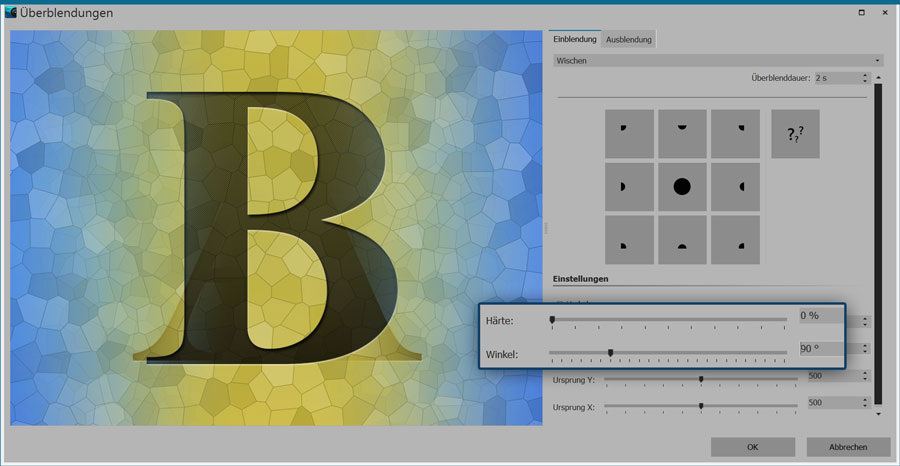Select the top-right corner wipe origin
The height and width of the screenshot is (466, 900).
735,134
